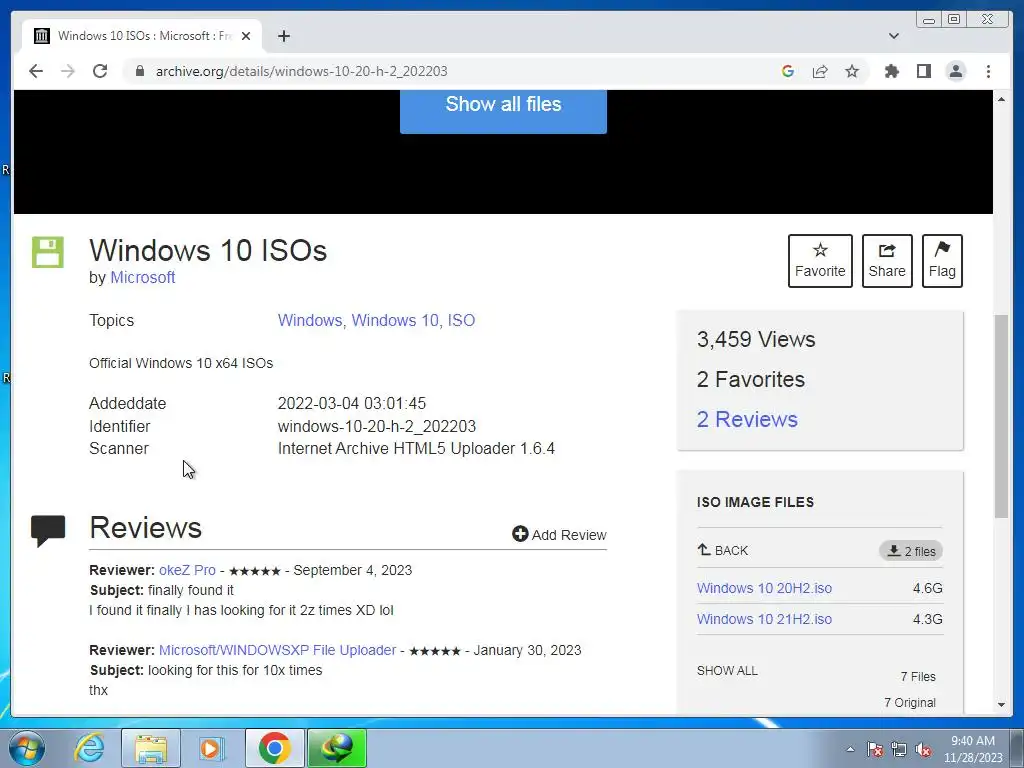
Task: Open Microsoft/WINDOWSXP File Uploader reviewer link
Action: (278, 650)
